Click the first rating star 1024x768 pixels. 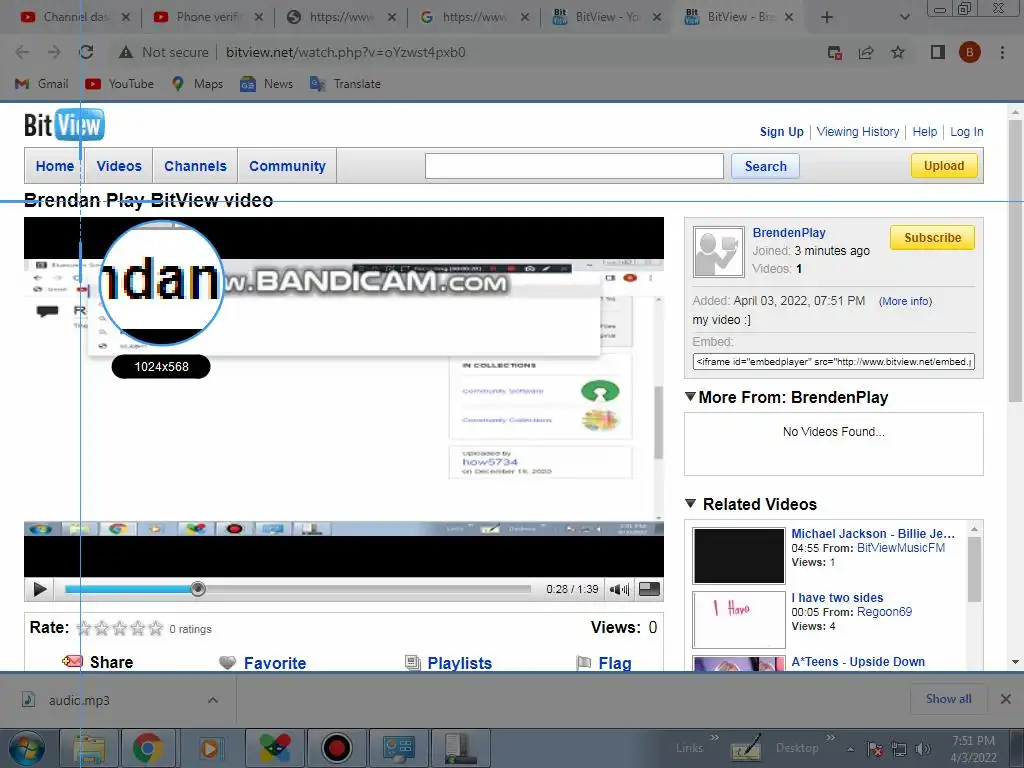(84, 628)
